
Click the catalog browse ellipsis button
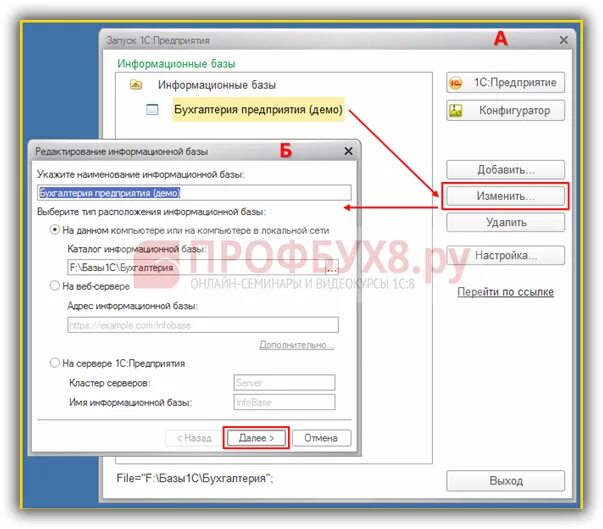coord(331,268)
